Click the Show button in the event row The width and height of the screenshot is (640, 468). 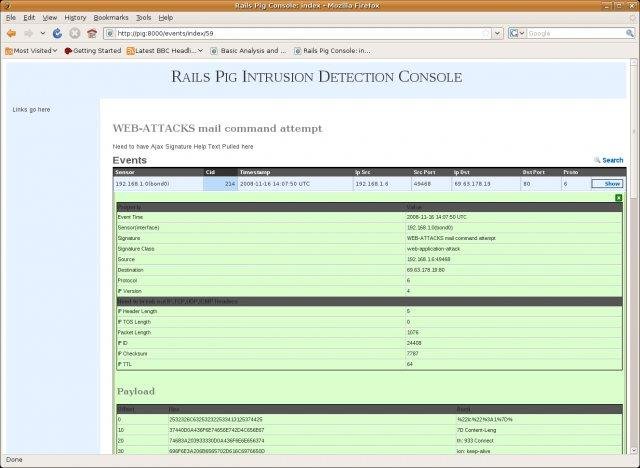(x=607, y=184)
